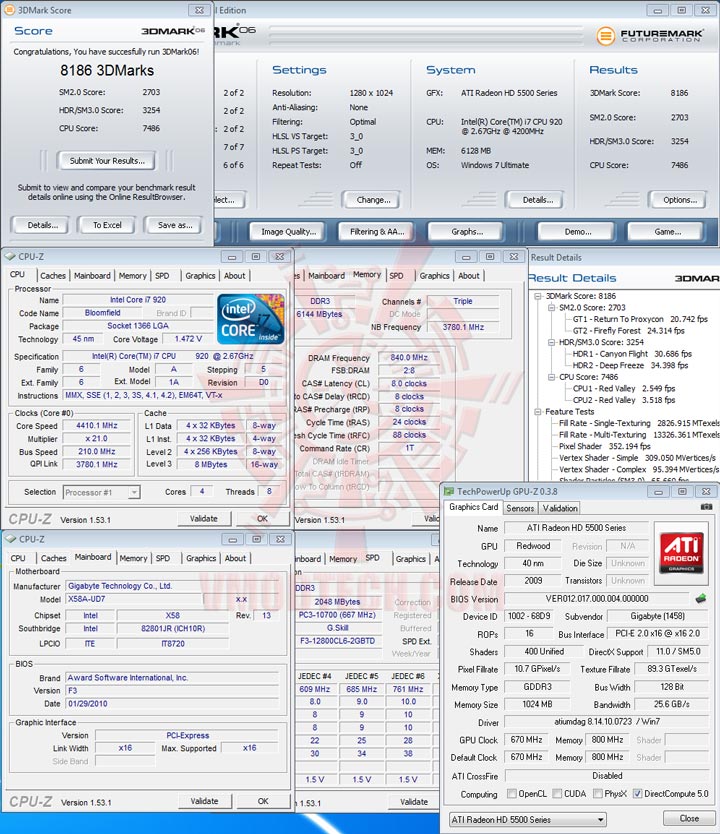720x834 pixels.
Task: Click the 3DMark Score window title icon
Action: [x=9, y=10]
